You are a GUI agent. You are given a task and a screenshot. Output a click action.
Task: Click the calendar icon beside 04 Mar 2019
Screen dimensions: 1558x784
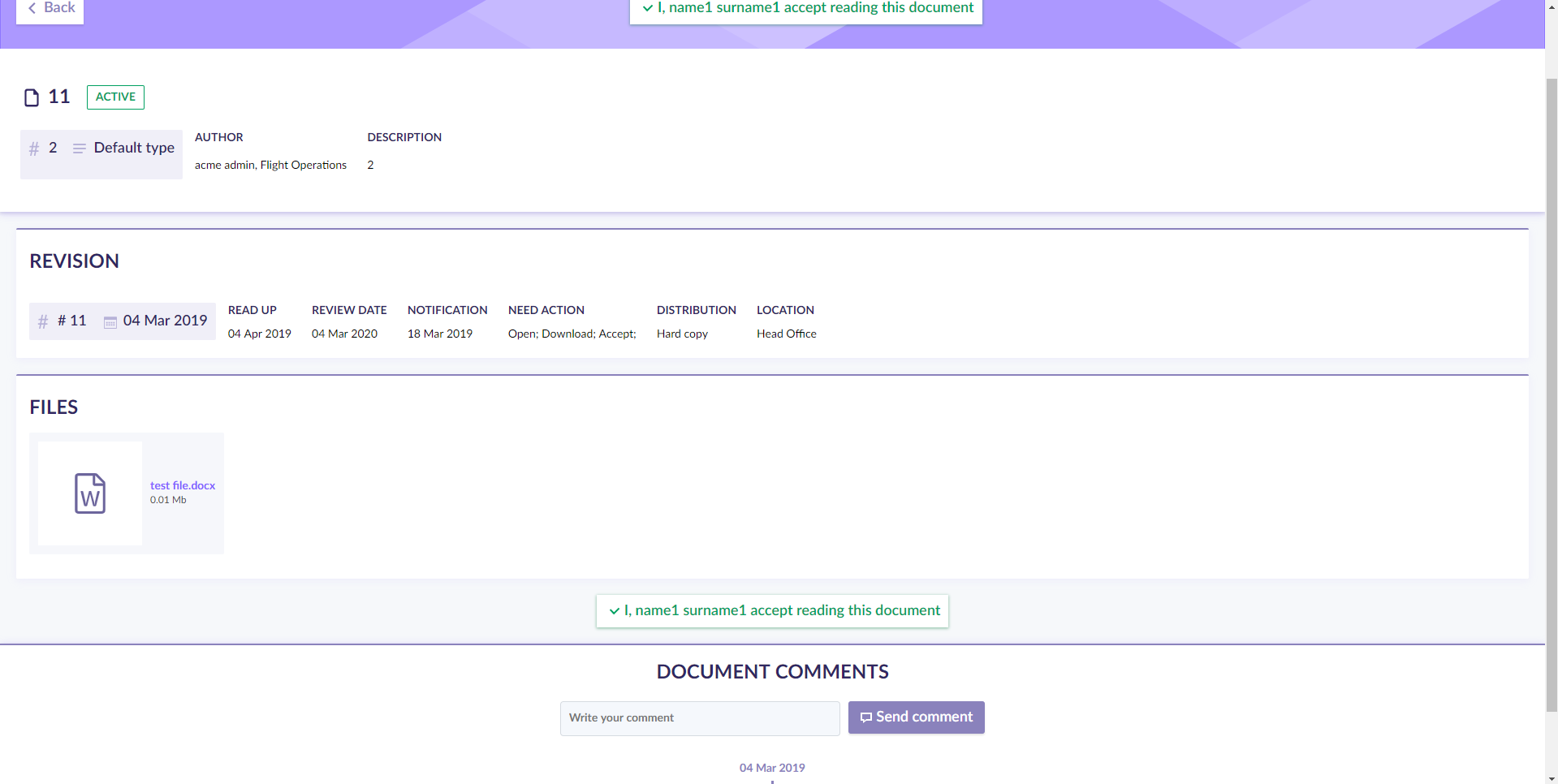[110, 322]
